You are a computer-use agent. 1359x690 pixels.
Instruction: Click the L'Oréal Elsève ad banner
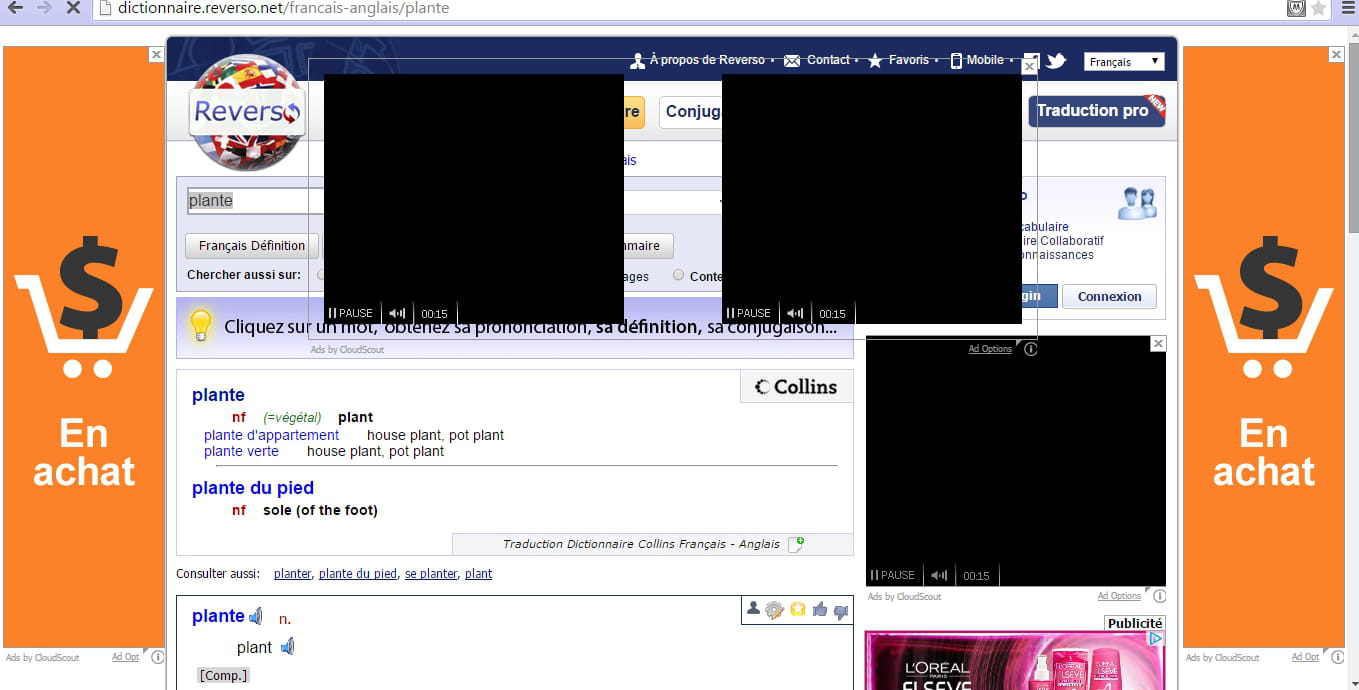click(x=1015, y=660)
